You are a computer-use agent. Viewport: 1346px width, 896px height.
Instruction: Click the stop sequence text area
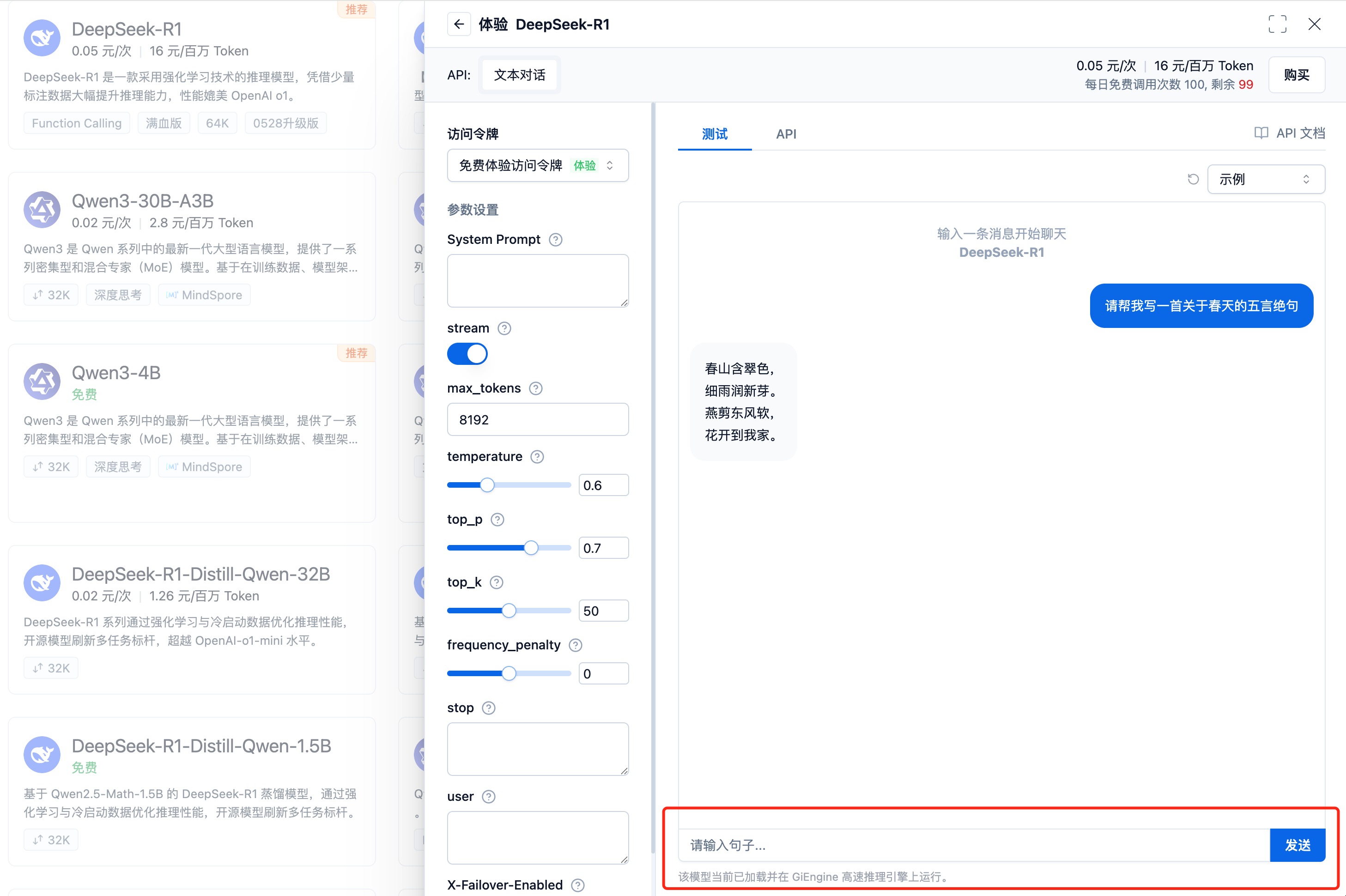pos(538,749)
